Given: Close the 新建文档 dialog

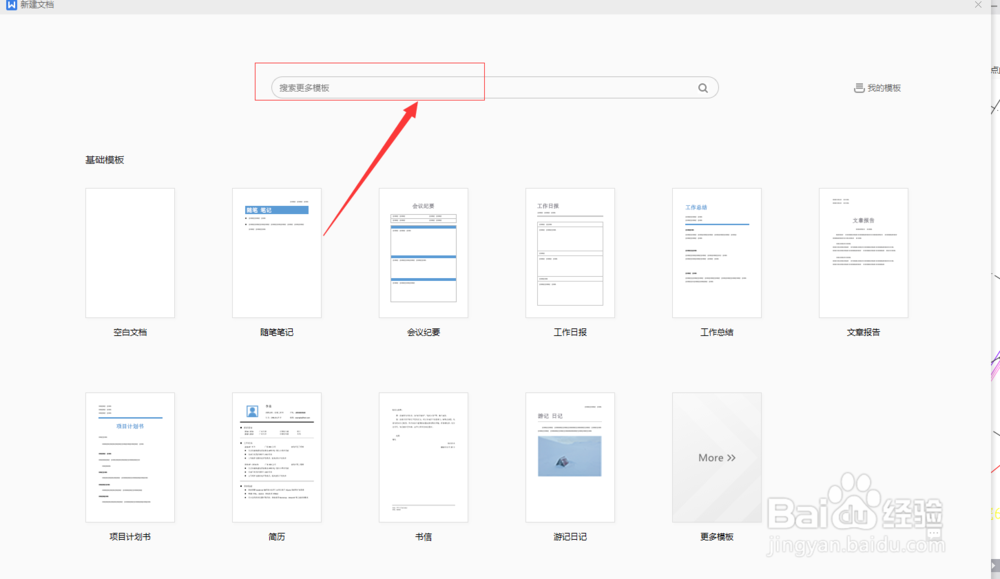Looking at the screenshot, I should (x=978, y=4).
